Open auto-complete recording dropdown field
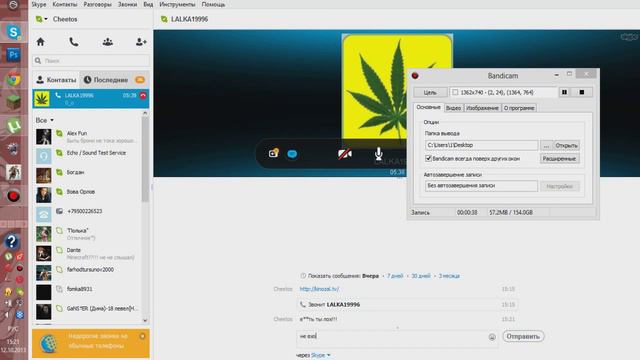Image resolution: width=640 pixels, height=360 pixels. [x=481, y=186]
